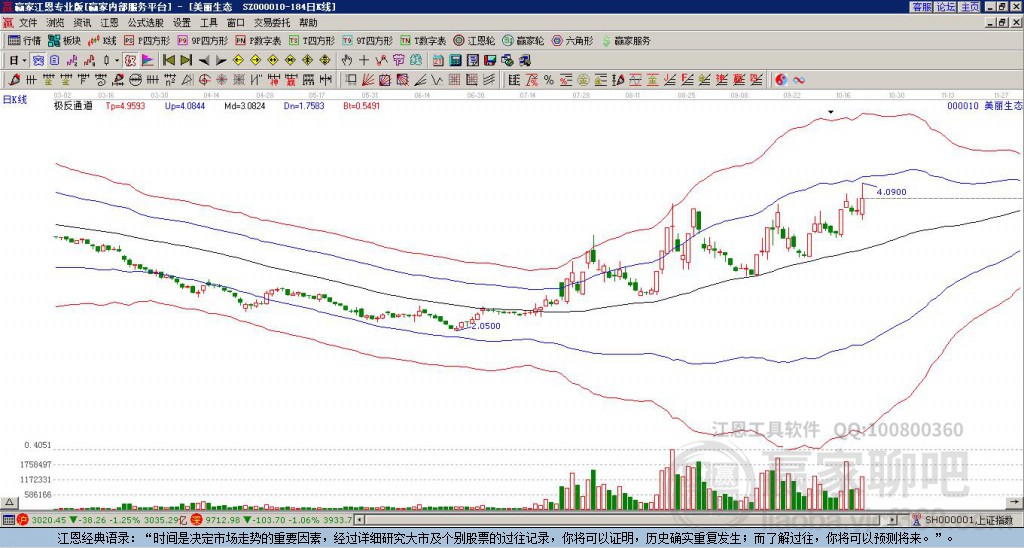Screen dimensions: 1024x548
Task: Select the red pencil drawing tool
Action: 13,80
